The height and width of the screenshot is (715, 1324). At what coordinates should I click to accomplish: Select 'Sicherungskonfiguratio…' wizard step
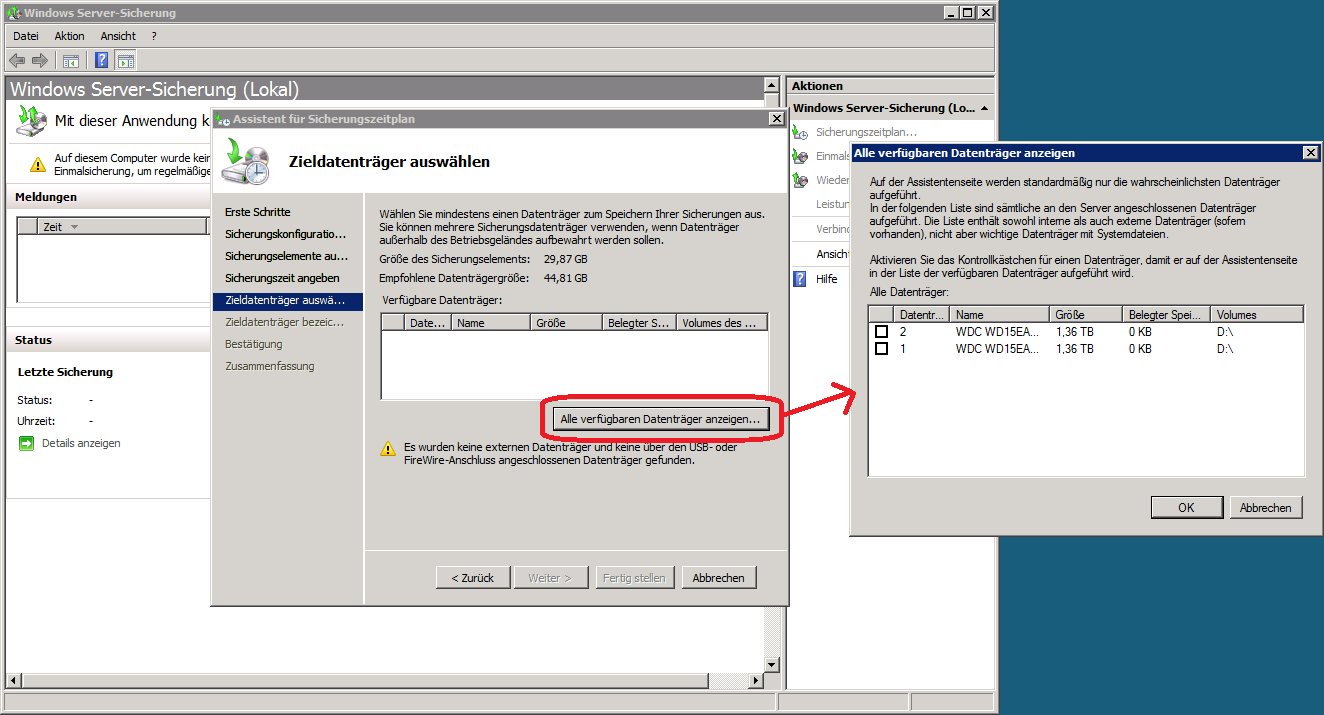pos(286,234)
